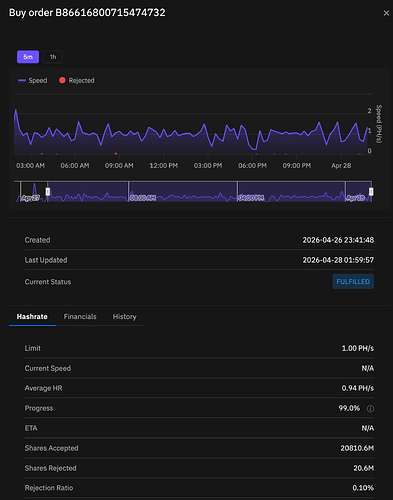Click the chart navigator overview strip
393x500 pixels.
tap(193, 192)
